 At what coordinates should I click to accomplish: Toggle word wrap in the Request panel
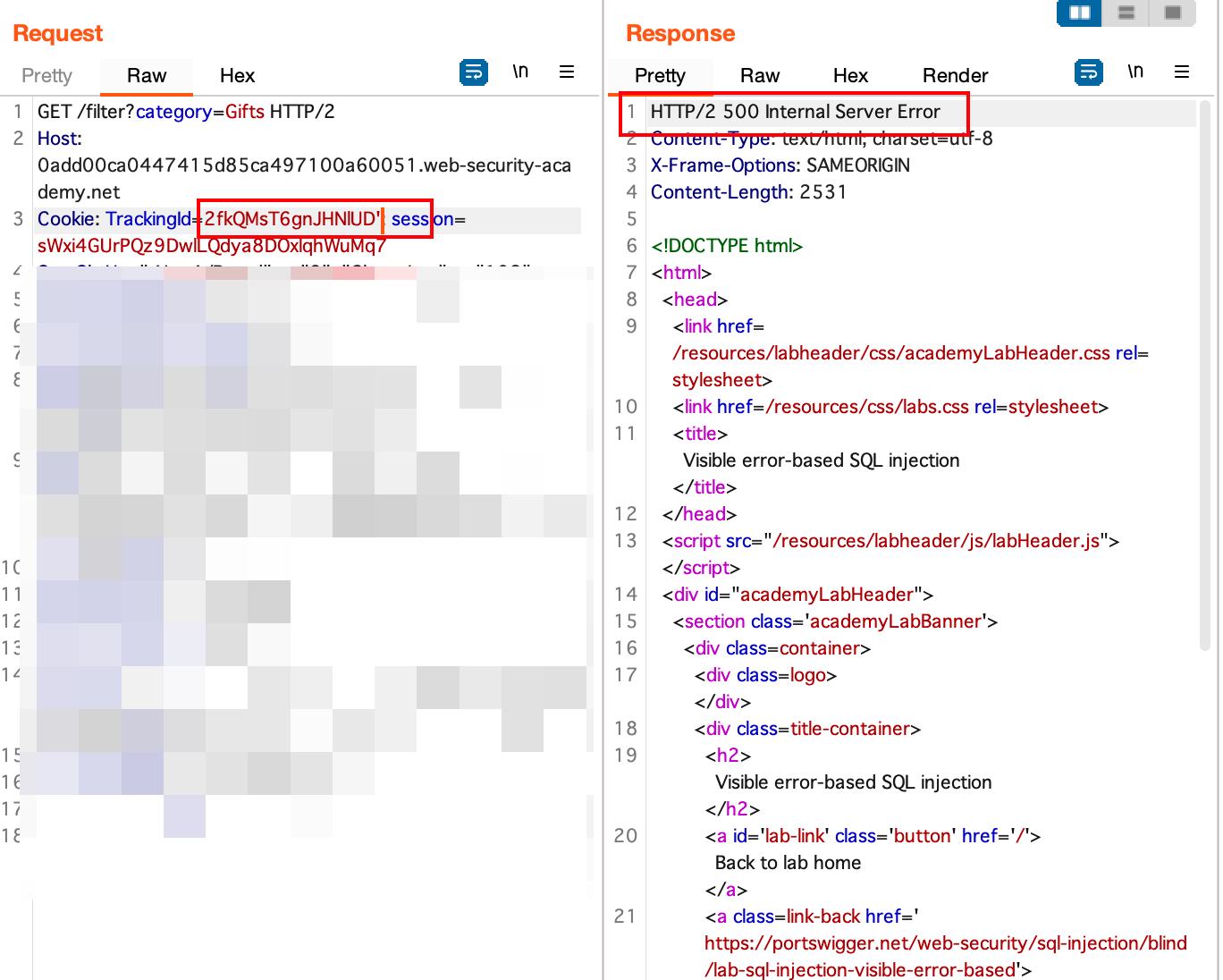point(474,72)
